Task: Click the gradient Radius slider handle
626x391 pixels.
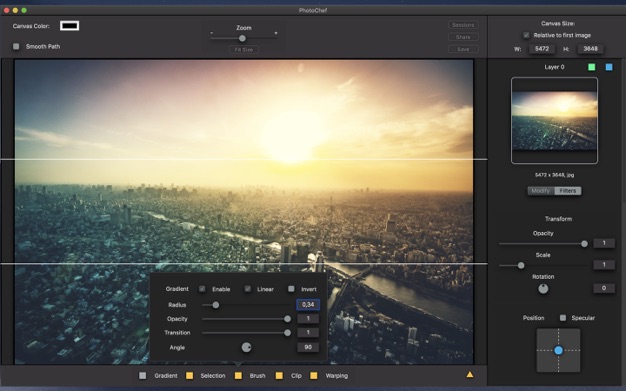Action: [x=216, y=305]
